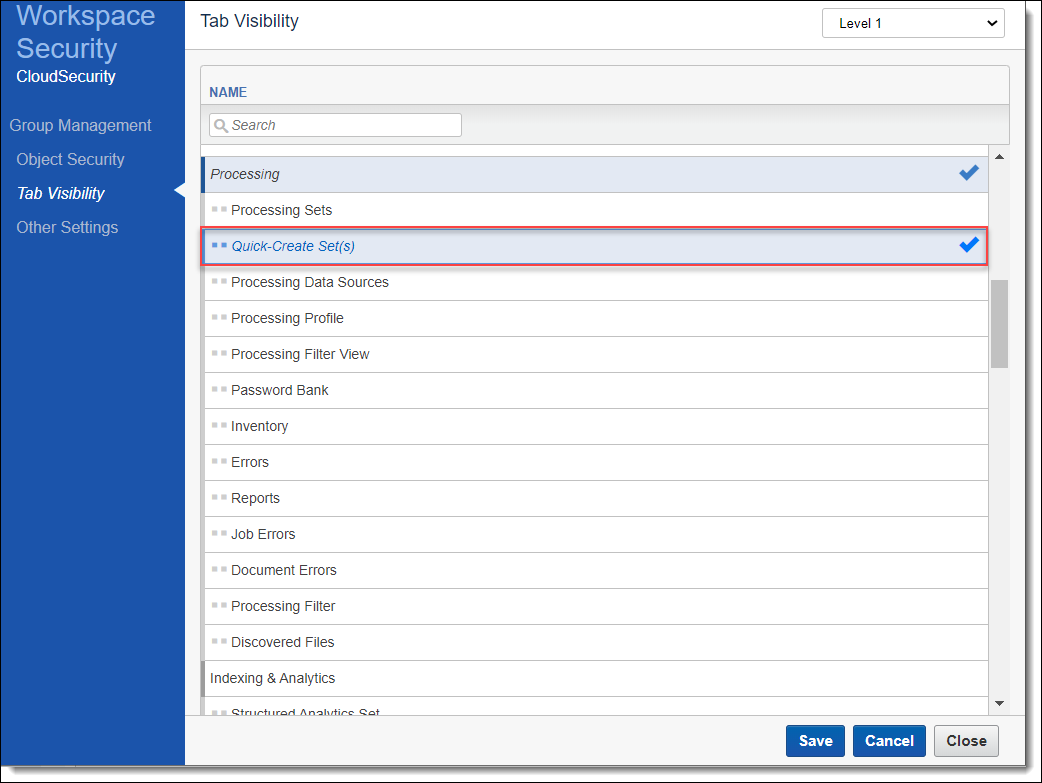Click the dotted icon beside Processing Profile
This screenshot has width=1042, height=783.
click(218, 318)
